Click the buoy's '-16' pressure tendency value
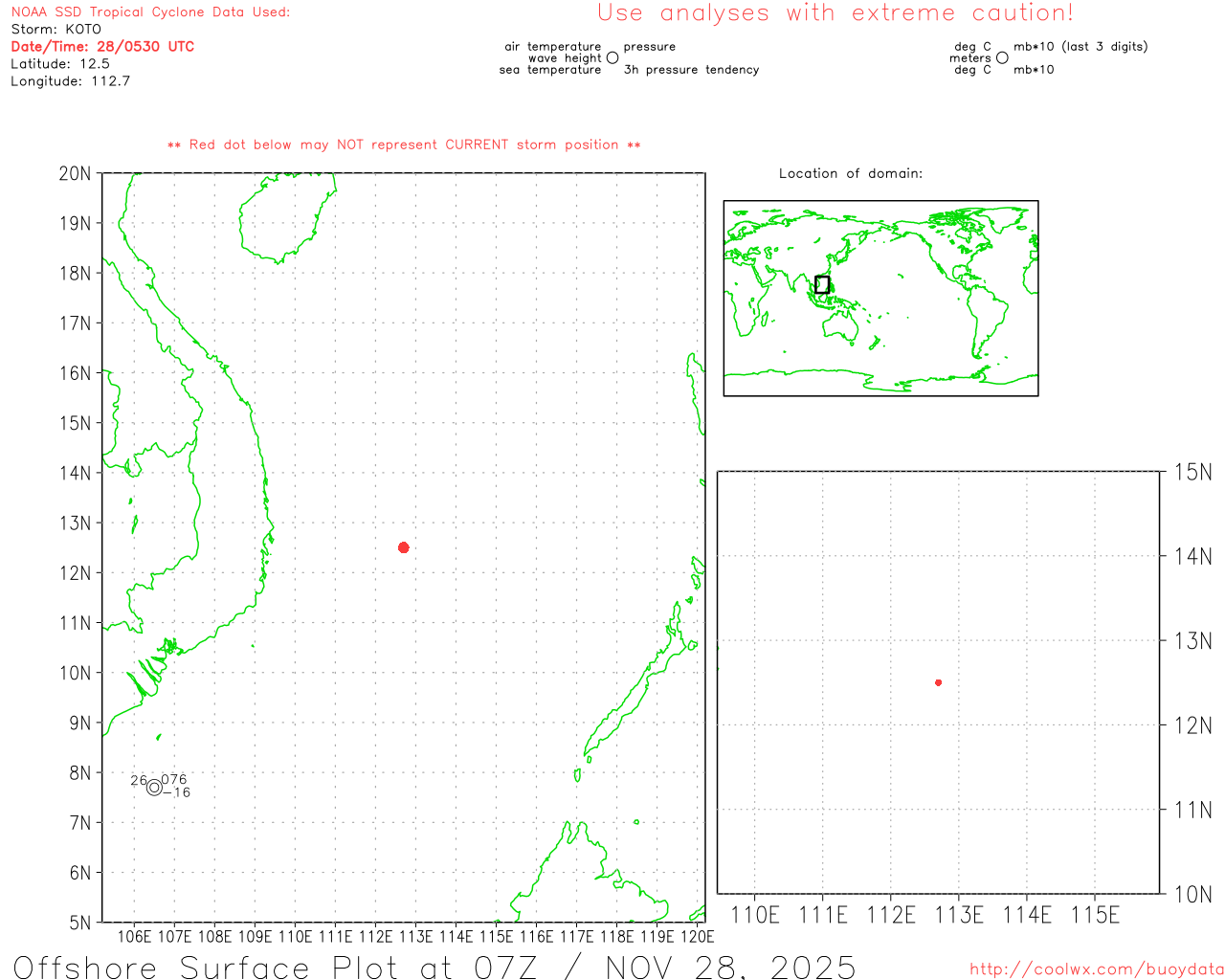 click(x=177, y=792)
